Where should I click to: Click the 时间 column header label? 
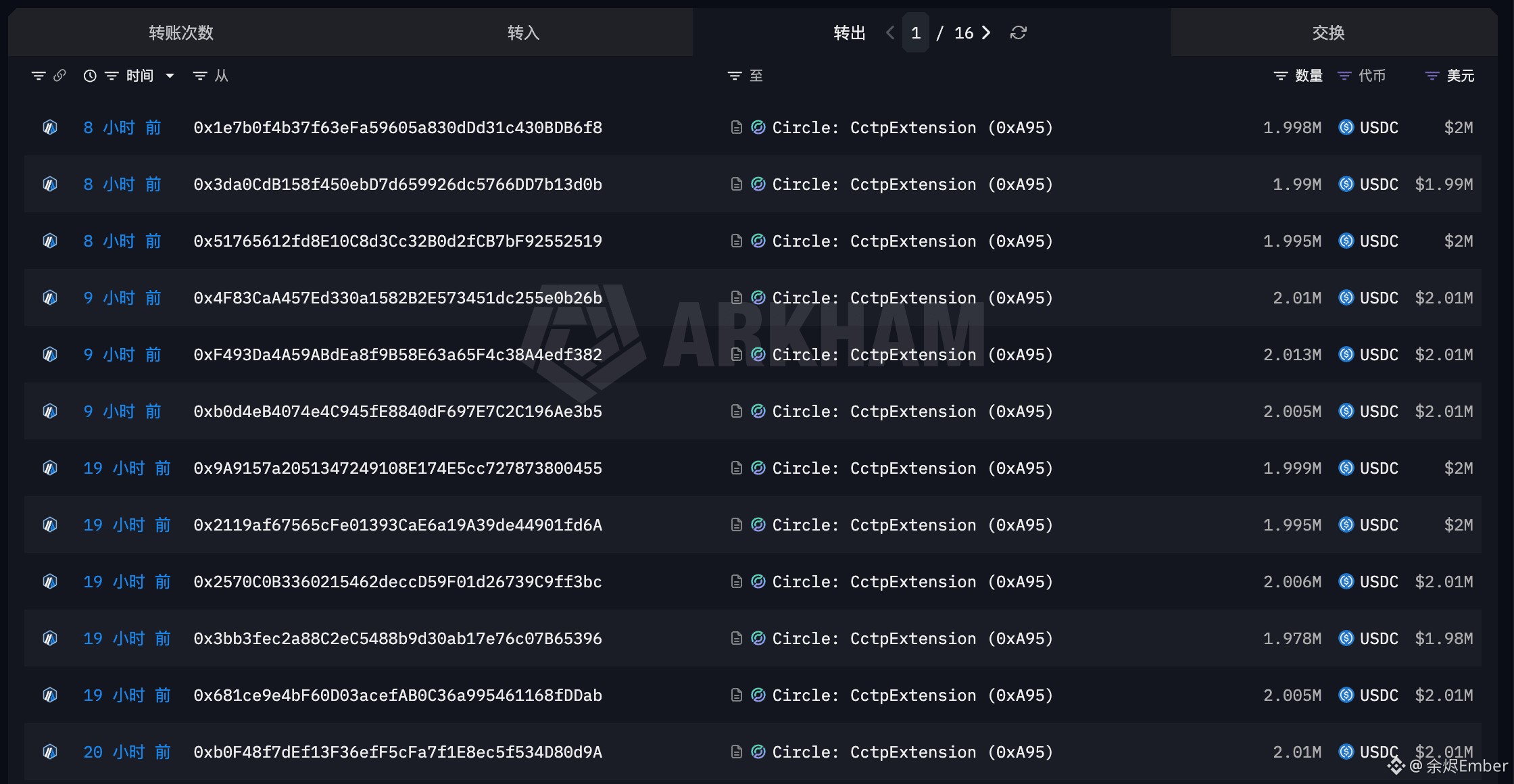[140, 76]
